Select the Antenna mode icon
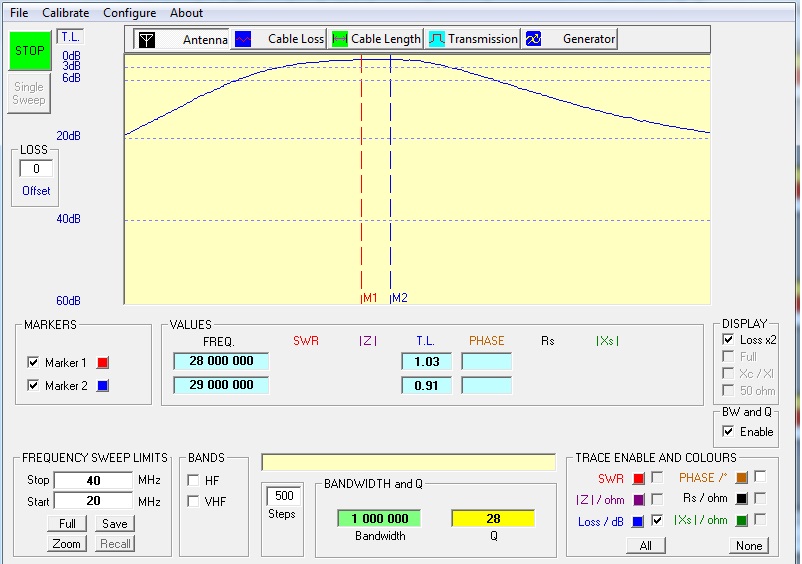This screenshot has height=564, width=802. pyautogui.click(x=147, y=39)
